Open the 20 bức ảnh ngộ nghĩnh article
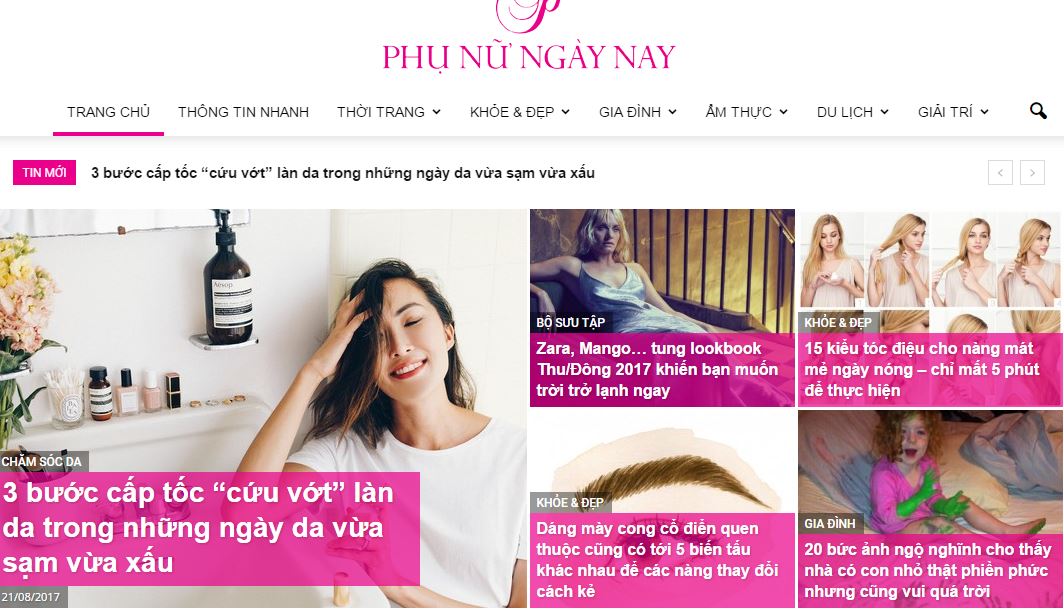 point(927,570)
